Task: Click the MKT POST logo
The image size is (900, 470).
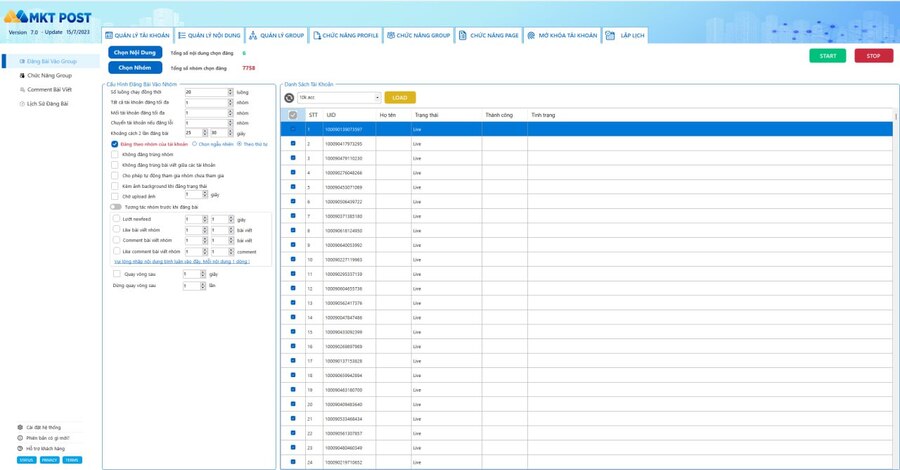Action: click(48, 17)
